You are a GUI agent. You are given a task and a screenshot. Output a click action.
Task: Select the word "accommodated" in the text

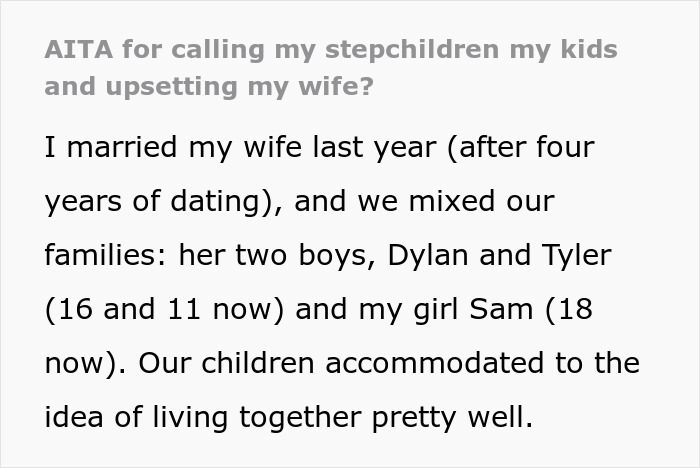pyautogui.click(x=435, y=363)
